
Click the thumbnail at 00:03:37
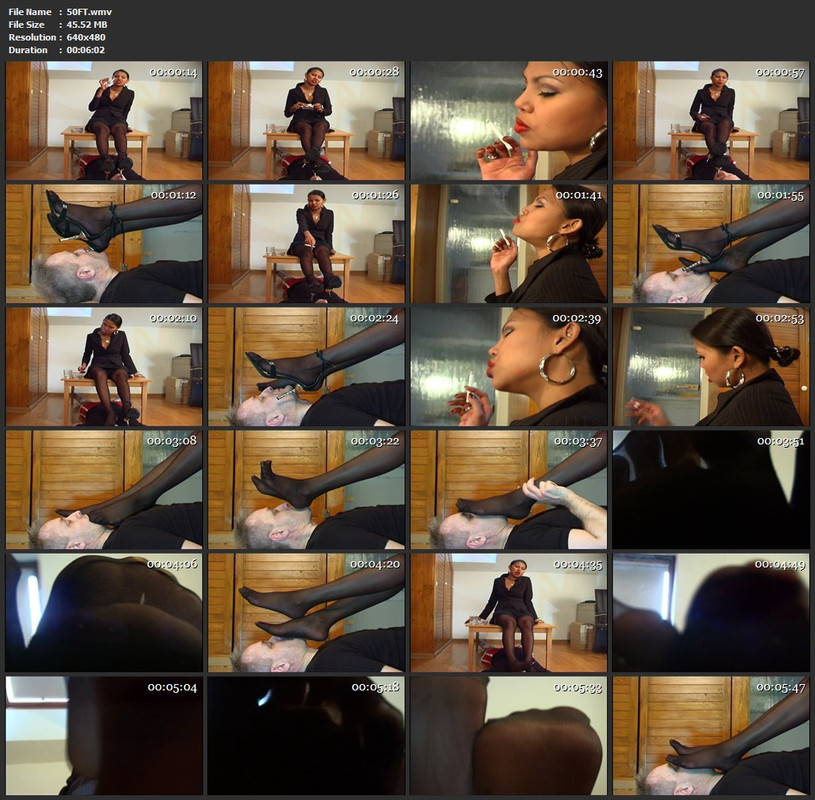(509, 490)
